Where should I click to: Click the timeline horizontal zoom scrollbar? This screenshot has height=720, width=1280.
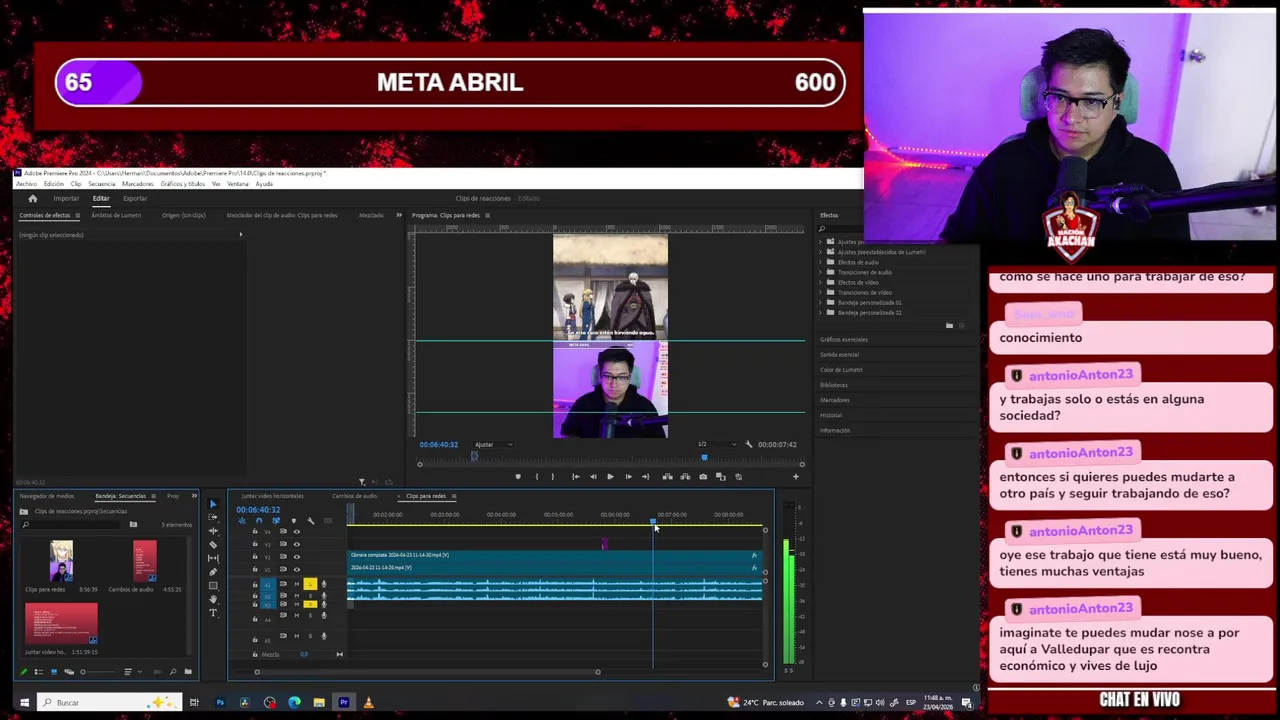coord(427,672)
